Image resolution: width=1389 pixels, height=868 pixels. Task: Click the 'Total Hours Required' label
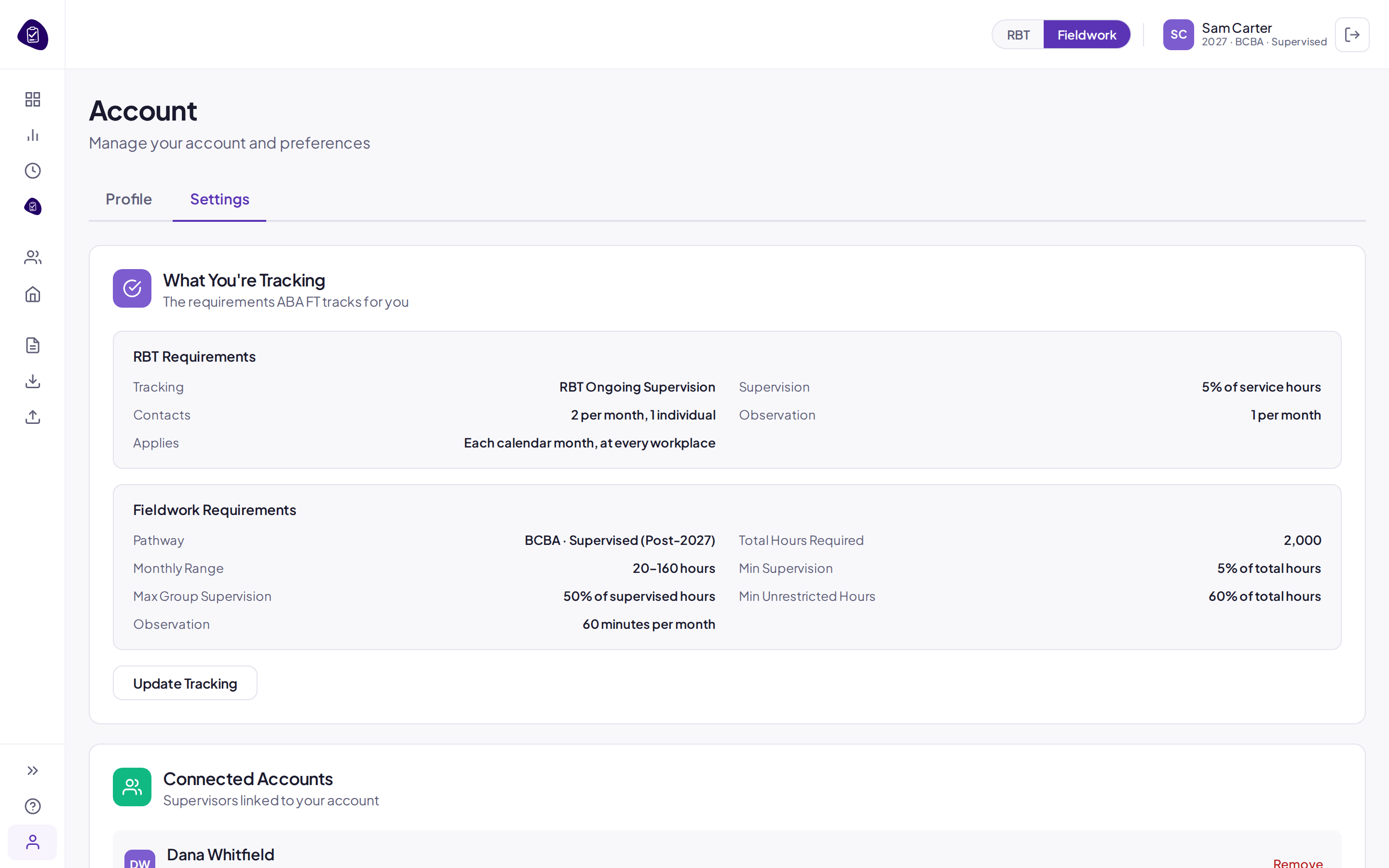pyautogui.click(x=801, y=540)
